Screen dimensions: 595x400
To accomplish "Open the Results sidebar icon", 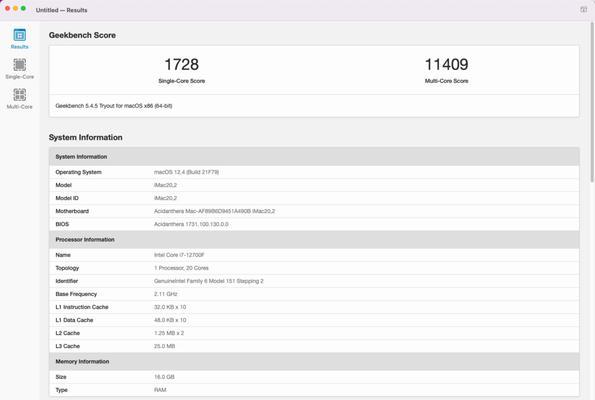I will pyautogui.click(x=19, y=39).
